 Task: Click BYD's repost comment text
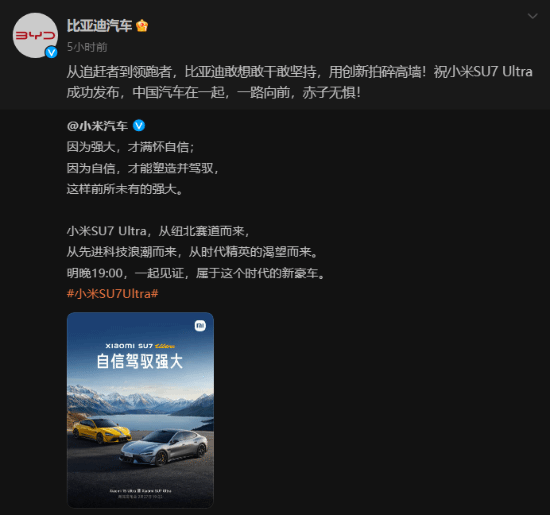click(300, 82)
